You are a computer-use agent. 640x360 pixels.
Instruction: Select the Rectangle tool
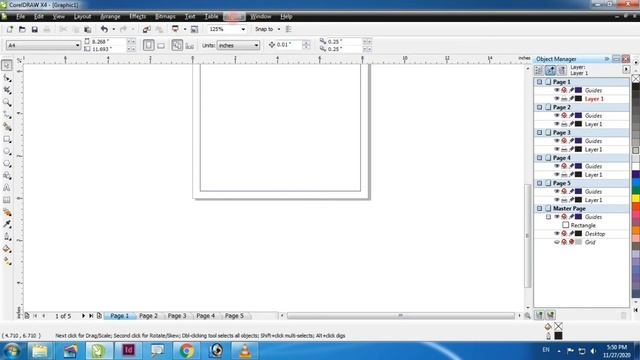7,139
